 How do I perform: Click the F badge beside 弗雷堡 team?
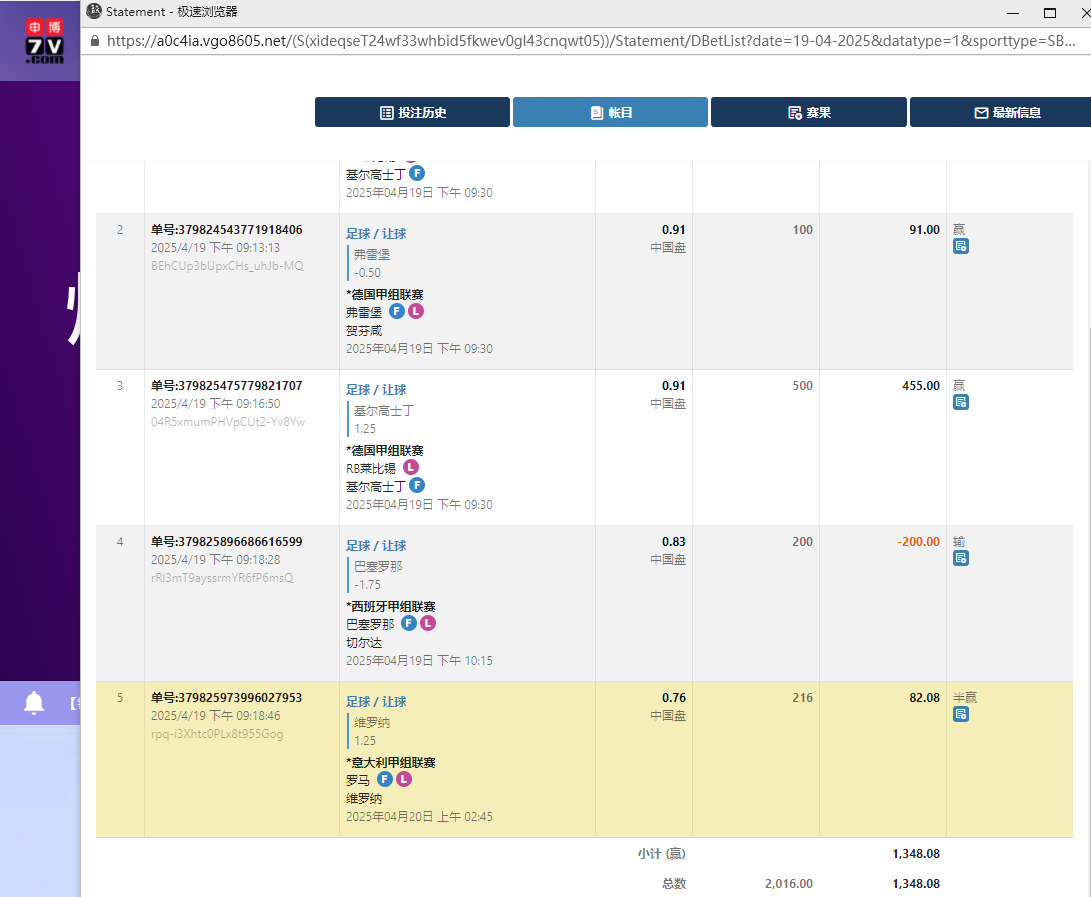[x=396, y=311]
